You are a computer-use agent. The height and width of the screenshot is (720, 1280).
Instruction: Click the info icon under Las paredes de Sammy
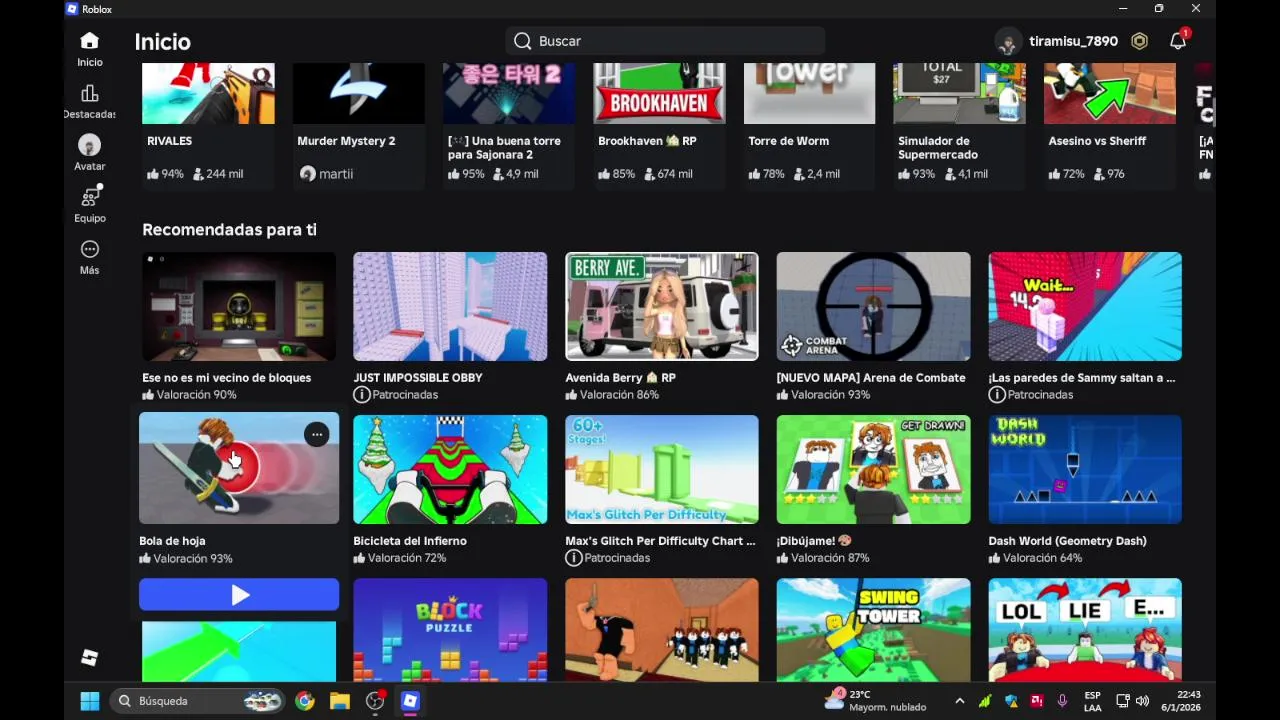click(x=997, y=395)
